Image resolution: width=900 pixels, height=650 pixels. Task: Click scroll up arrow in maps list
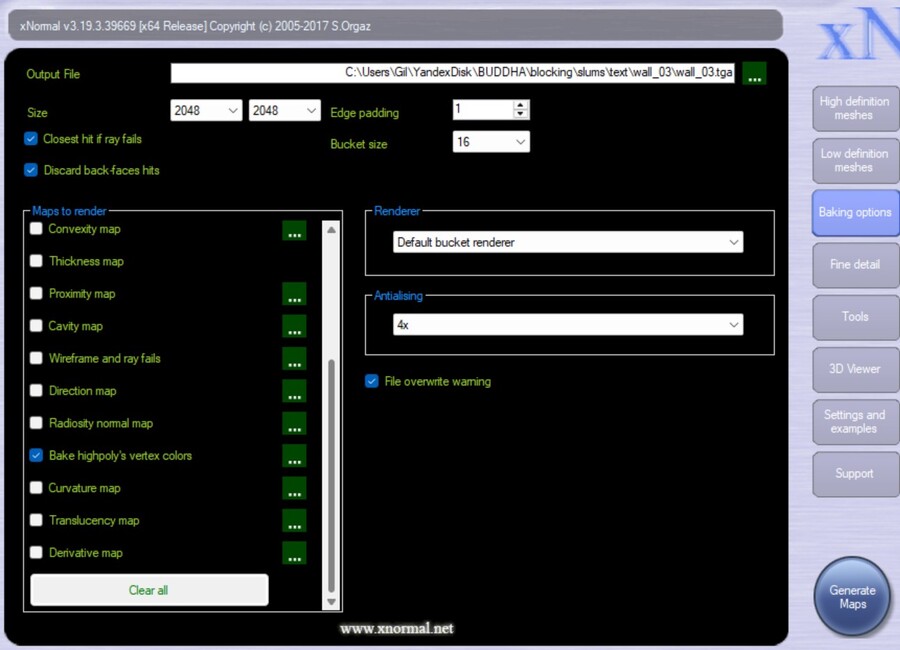(331, 230)
